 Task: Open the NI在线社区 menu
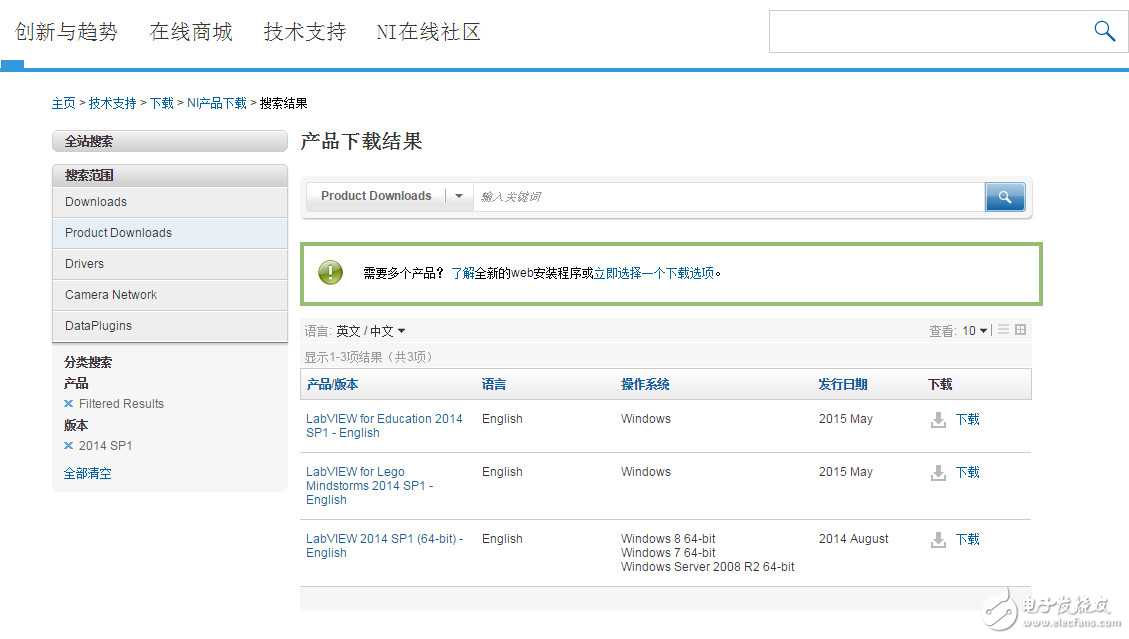[x=428, y=32]
